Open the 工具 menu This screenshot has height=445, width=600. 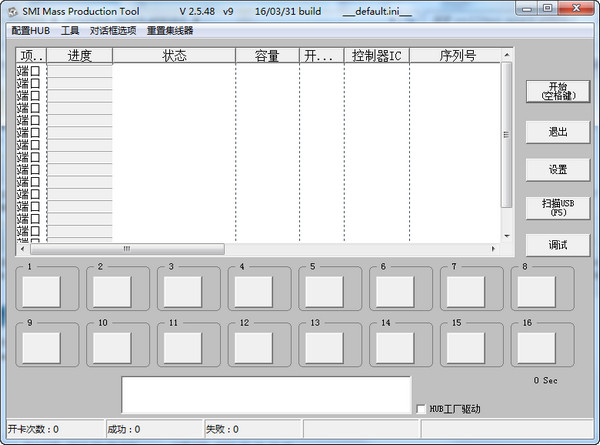point(70,31)
